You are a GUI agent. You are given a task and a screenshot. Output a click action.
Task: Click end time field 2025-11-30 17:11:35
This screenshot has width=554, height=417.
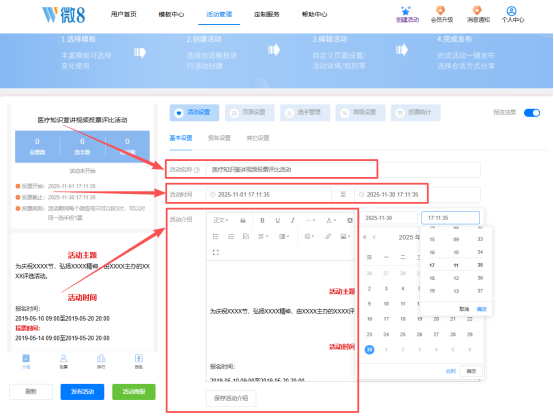(x=417, y=194)
